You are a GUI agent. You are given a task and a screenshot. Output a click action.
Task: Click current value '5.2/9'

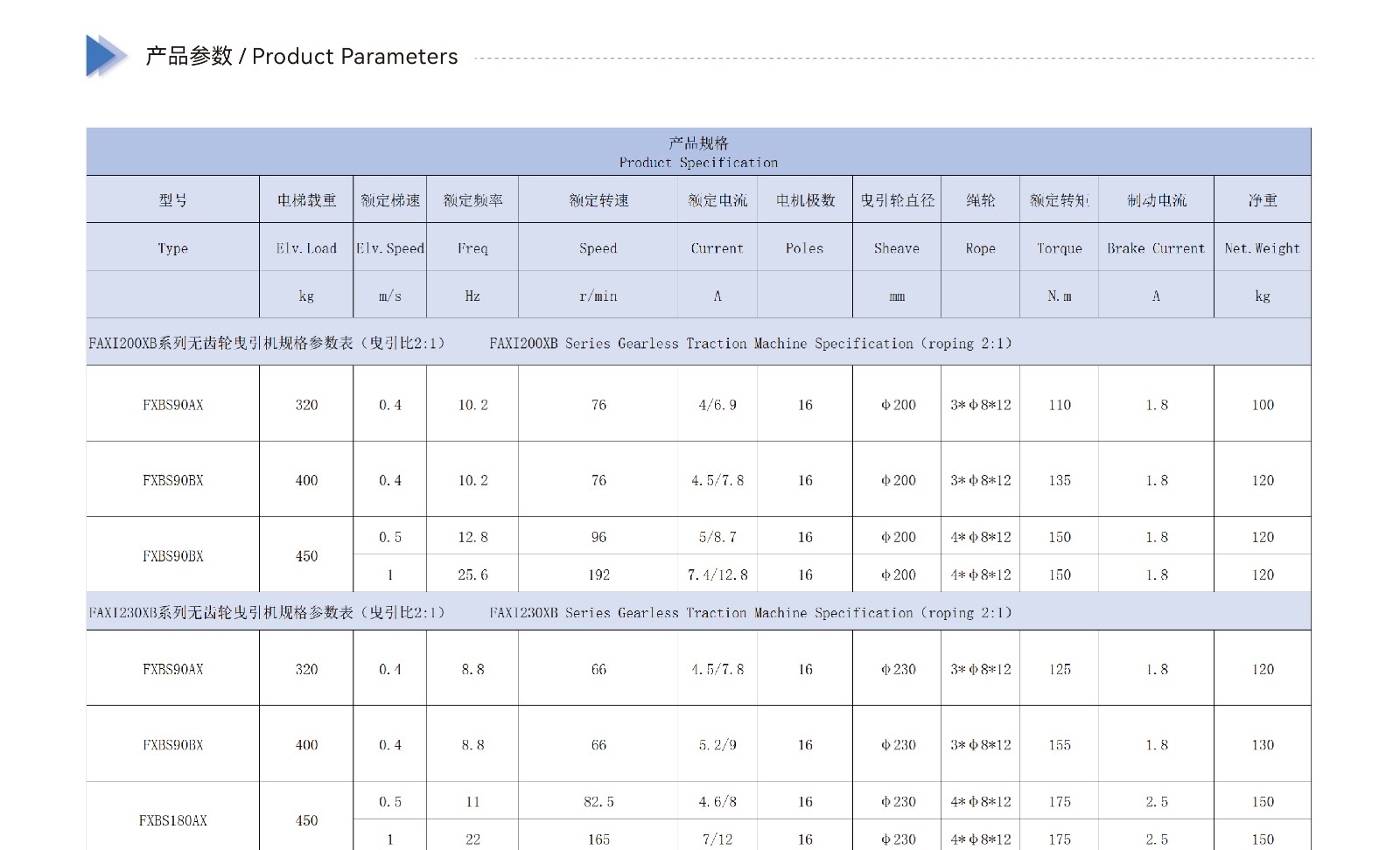tap(717, 745)
